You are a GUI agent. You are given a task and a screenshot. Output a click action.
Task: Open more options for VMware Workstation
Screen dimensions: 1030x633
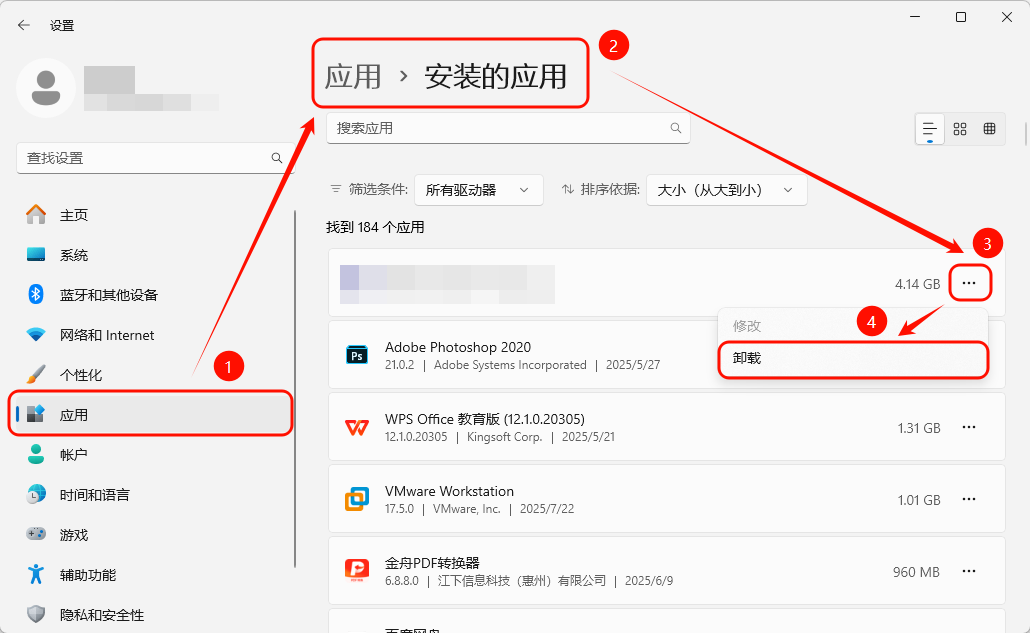(969, 499)
